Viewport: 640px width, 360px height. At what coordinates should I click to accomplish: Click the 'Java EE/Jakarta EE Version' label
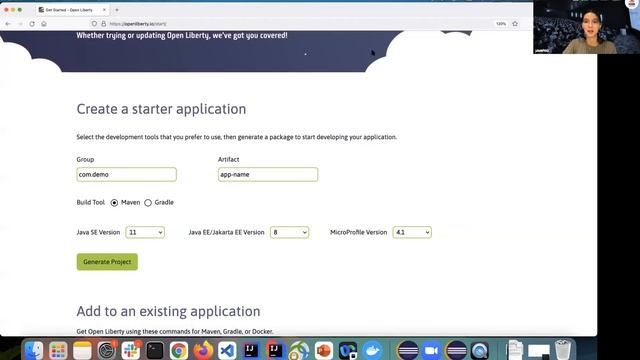227,232
